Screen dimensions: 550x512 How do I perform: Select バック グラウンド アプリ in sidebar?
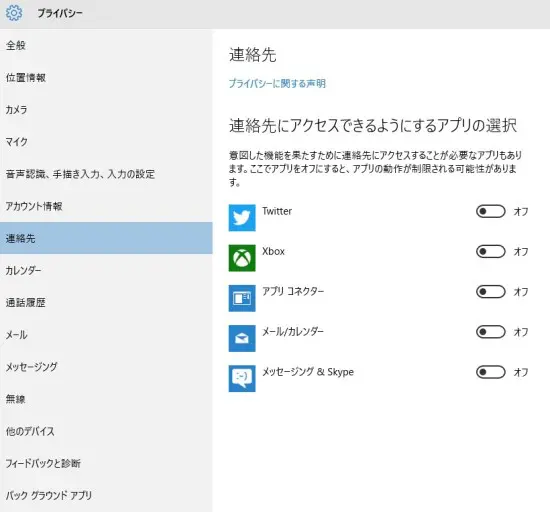[106, 495]
